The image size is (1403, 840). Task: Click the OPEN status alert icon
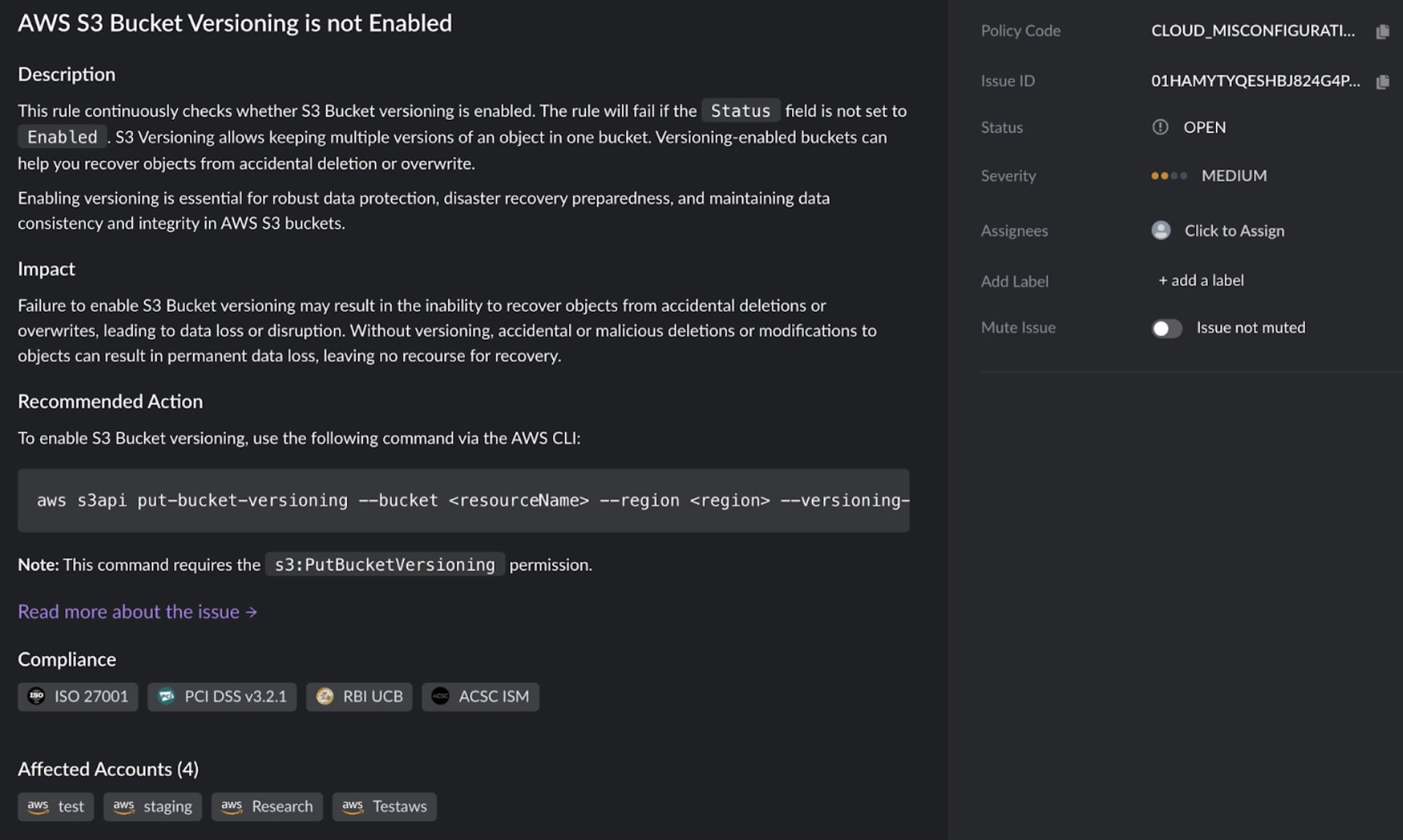click(1160, 127)
